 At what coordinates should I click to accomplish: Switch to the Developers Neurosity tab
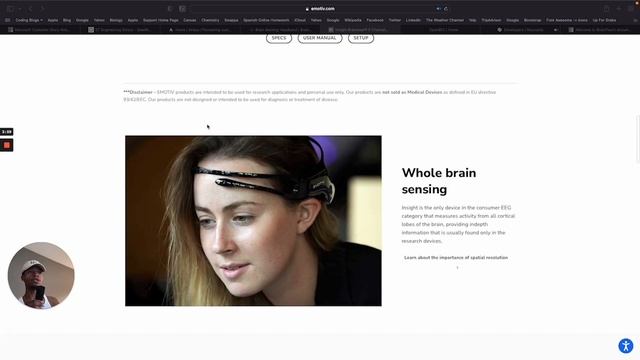click(x=520, y=30)
